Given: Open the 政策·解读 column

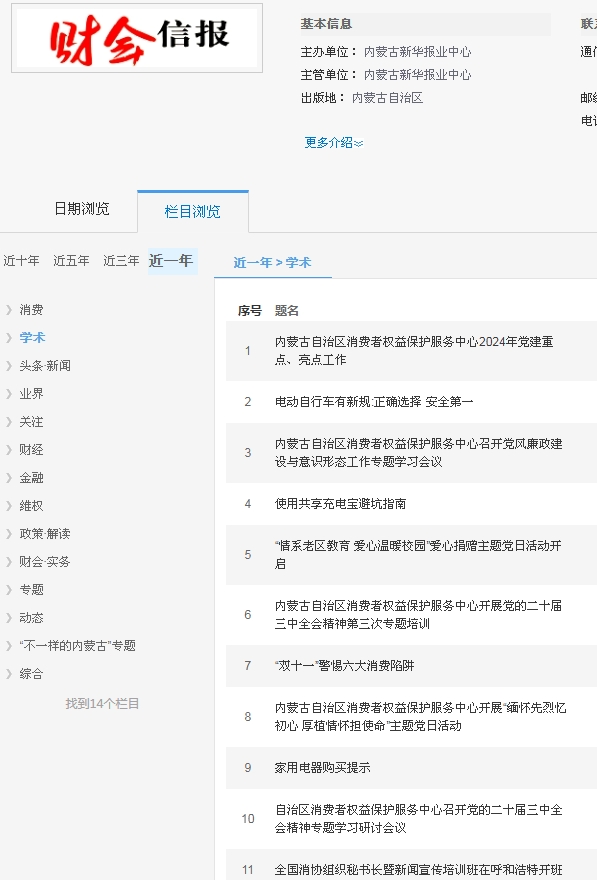Looking at the screenshot, I should (x=45, y=534).
